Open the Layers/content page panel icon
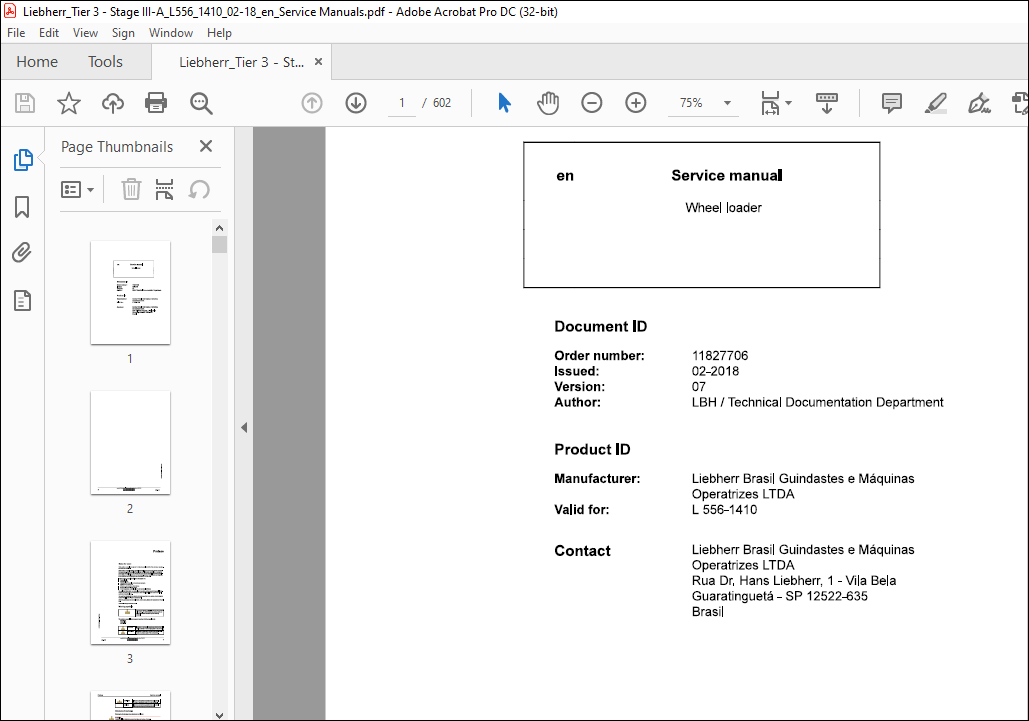The width and height of the screenshot is (1029, 721). (x=22, y=300)
